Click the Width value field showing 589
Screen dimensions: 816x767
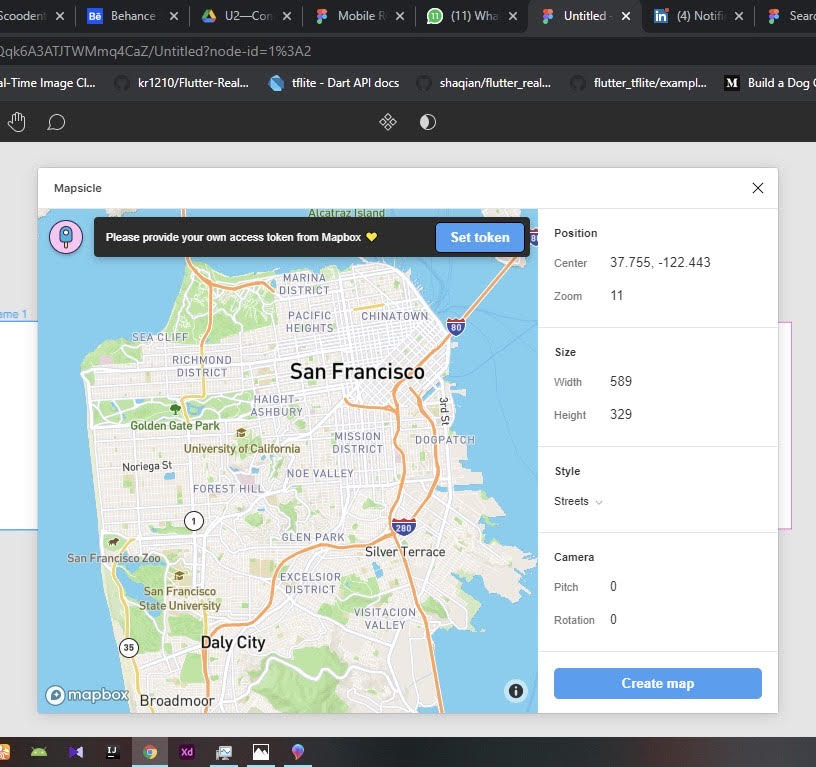coord(621,382)
